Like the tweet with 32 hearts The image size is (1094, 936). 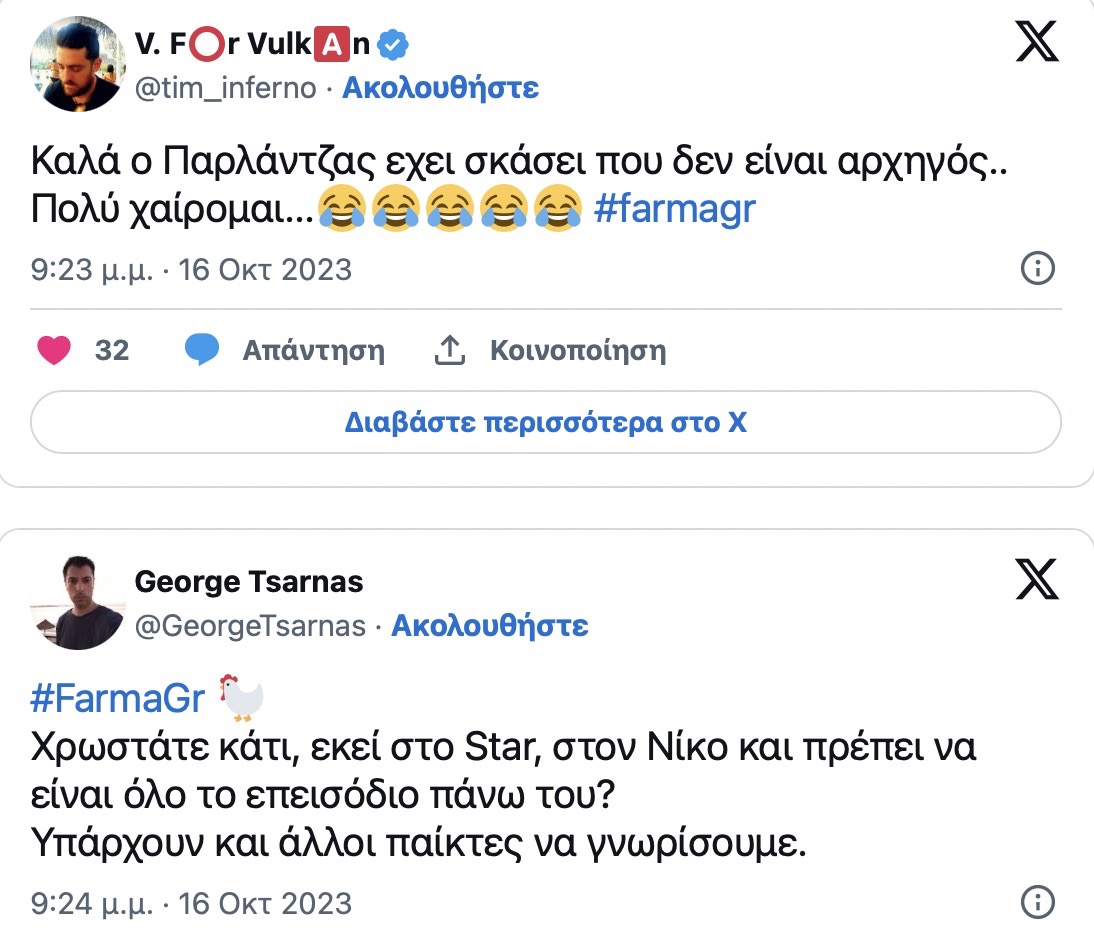pyautogui.click(x=54, y=351)
